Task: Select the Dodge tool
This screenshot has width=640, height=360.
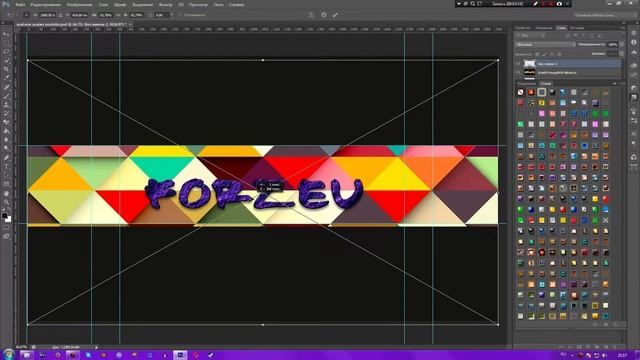Action: (x=6, y=149)
